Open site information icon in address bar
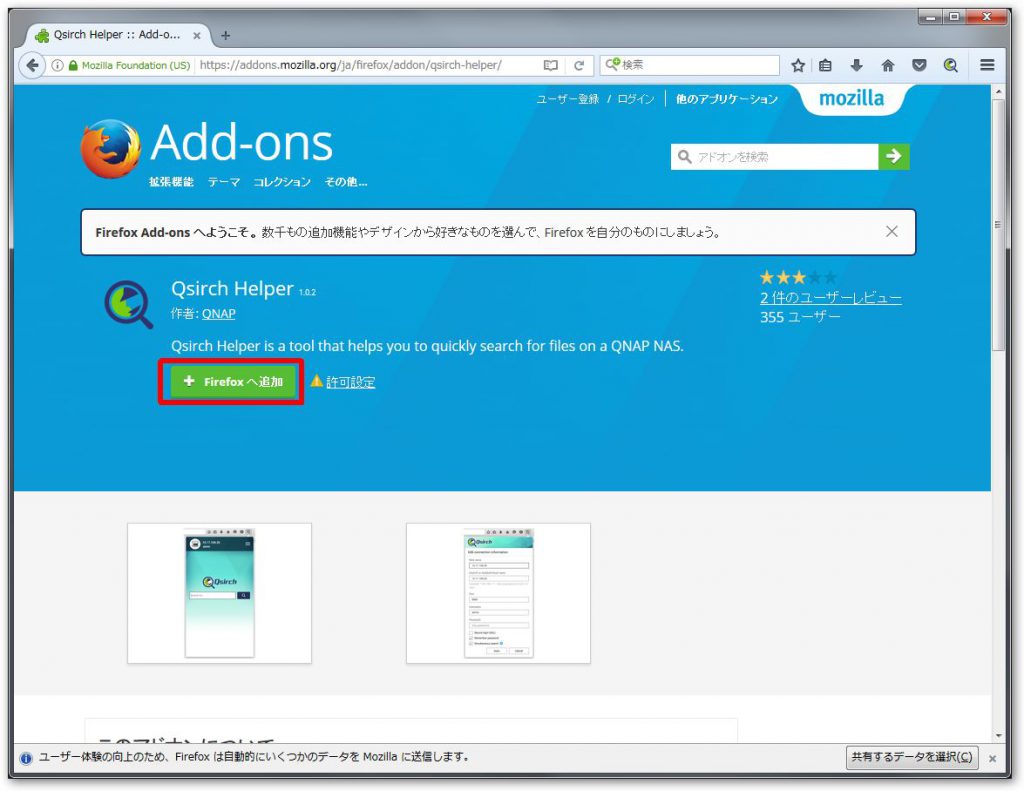The width and height of the screenshot is (1024, 791). point(57,65)
